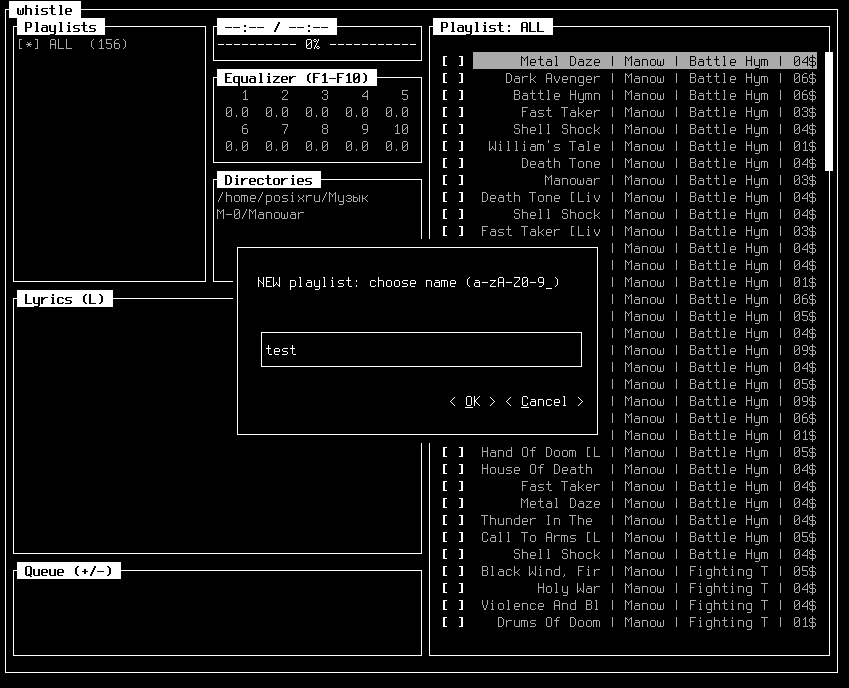Select the highlighted Metal Daze track title
The image size is (849, 688).
tap(560, 61)
